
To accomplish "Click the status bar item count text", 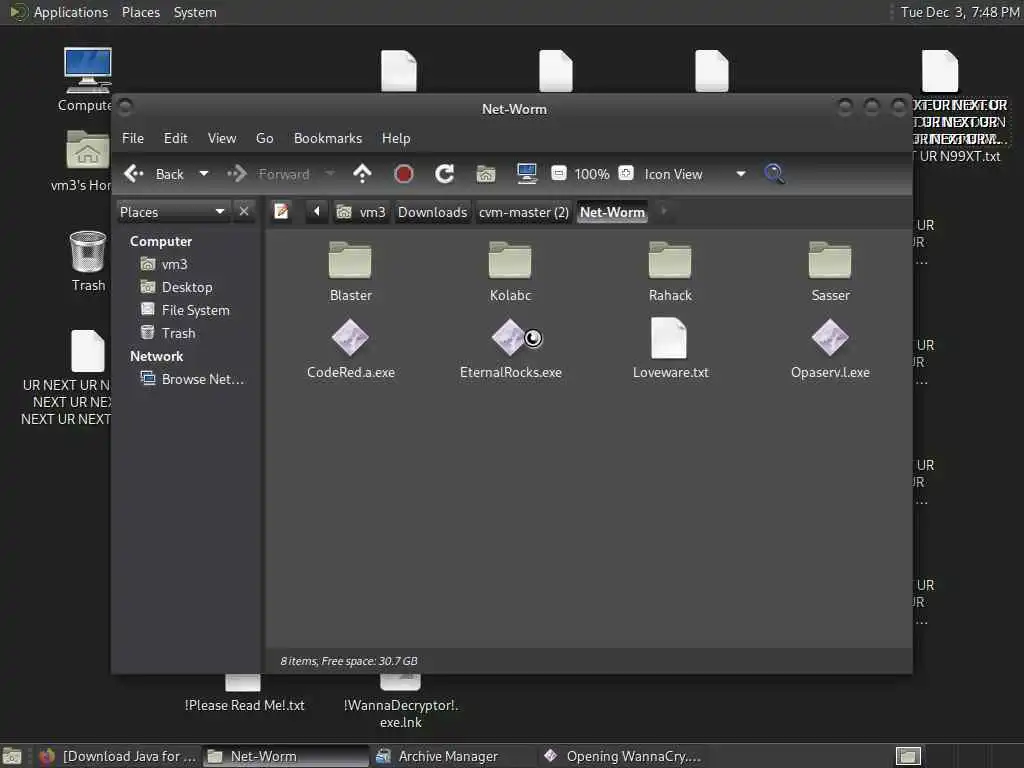I will tap(349, 661).
